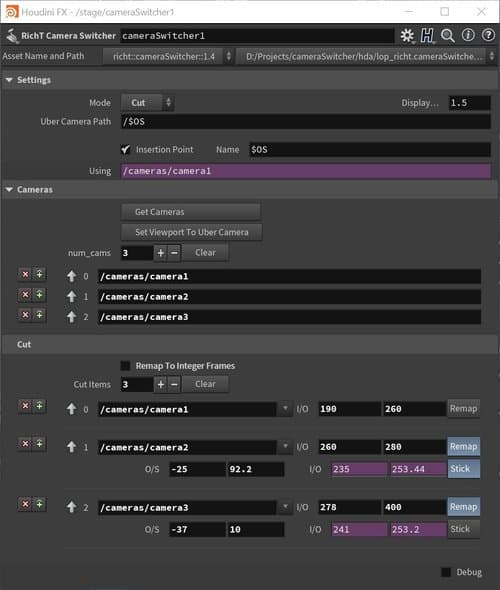Screen dimensions: 500x590
Task: Click the Uber Camera Path input field
Action: (305, 122)
